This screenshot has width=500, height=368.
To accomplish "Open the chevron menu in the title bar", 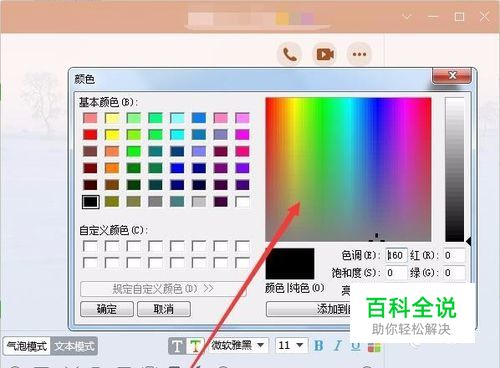I will pyautogui.click(x=407, y=16).
